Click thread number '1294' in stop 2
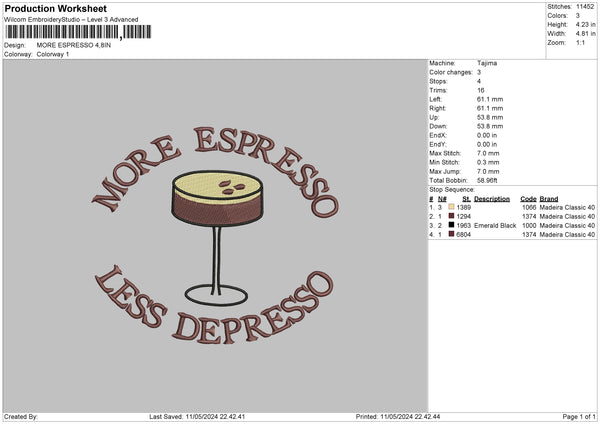Image resolution: width=600 pixels, height=424 pixels. 463,217
